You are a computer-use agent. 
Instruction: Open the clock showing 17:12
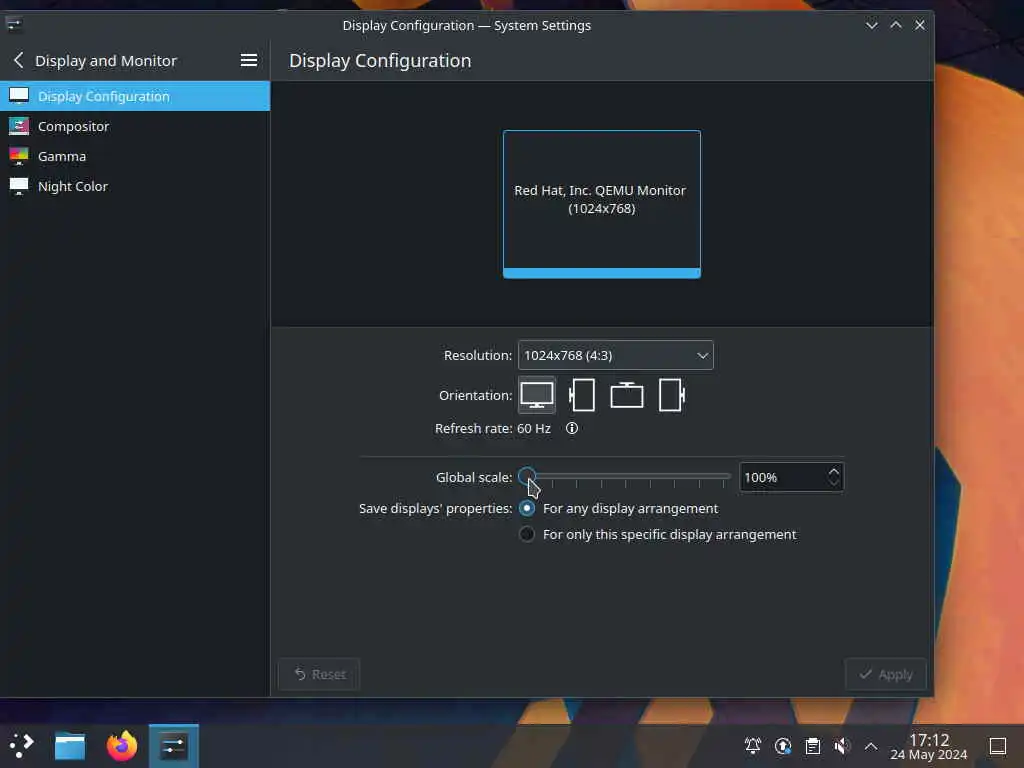coord(929,746)
